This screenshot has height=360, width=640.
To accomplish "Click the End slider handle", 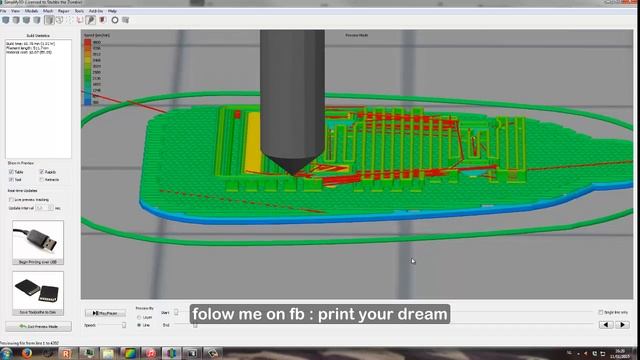I will (x=195, y=325).
